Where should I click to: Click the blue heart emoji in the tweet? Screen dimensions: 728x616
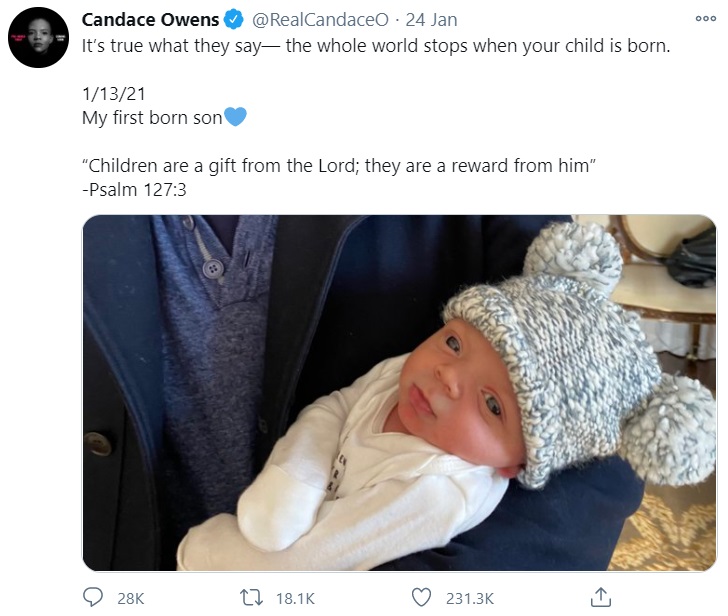[x=235, y=117]
